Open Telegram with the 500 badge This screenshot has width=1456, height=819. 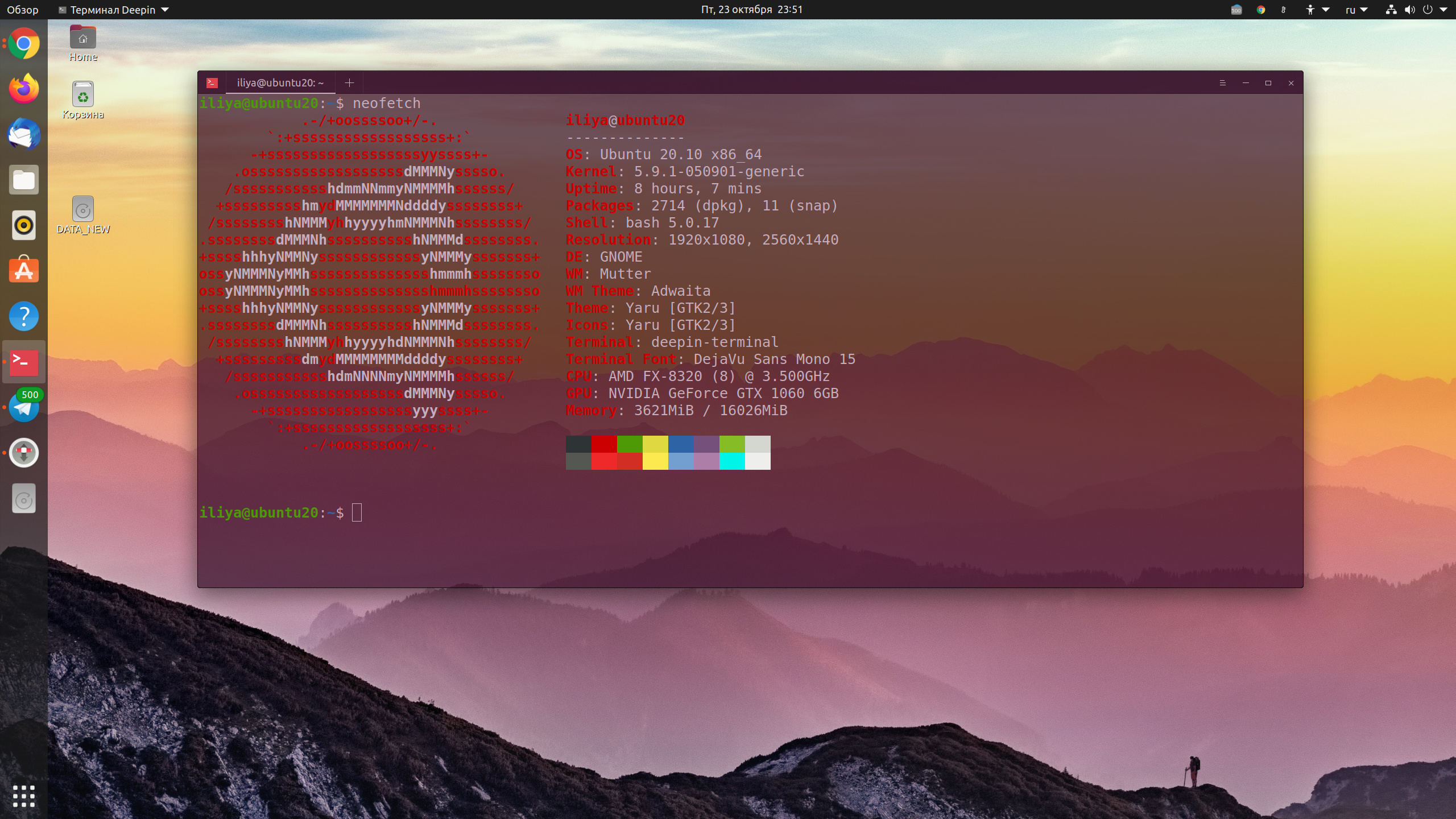[24, 406]
